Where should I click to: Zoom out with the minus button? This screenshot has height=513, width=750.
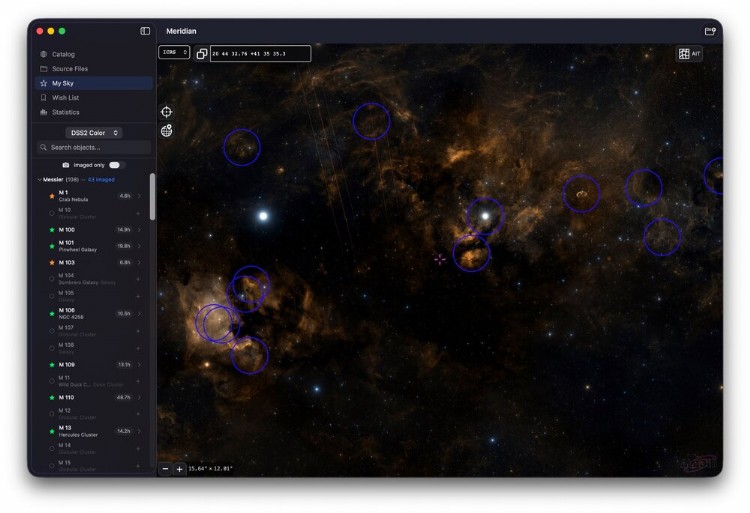point(165,469)
